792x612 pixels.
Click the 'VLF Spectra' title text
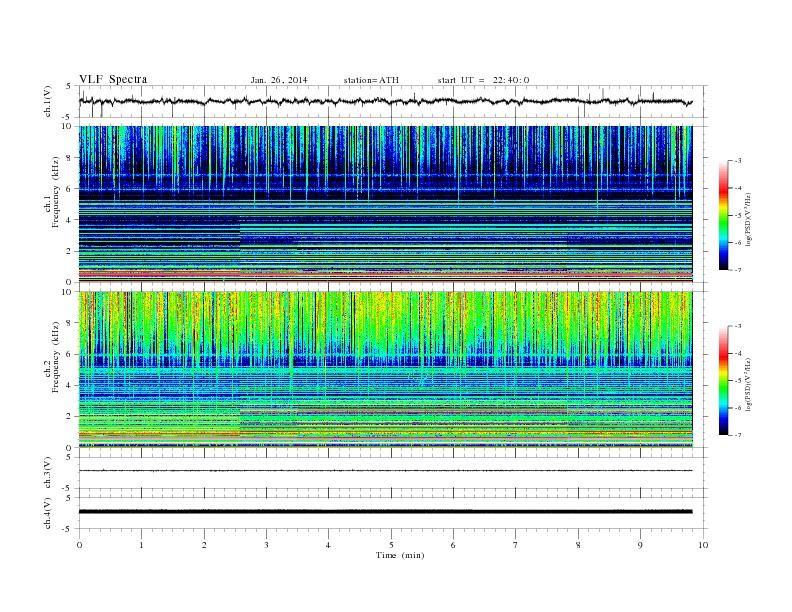coord(113,79)
